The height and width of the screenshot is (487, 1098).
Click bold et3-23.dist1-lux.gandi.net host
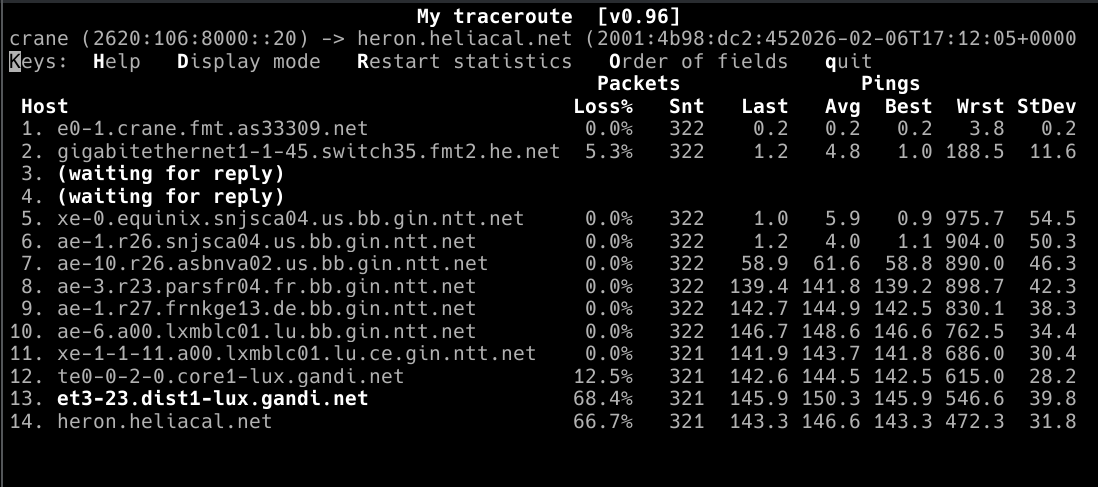pyautogui.click(x=213, y=399)
